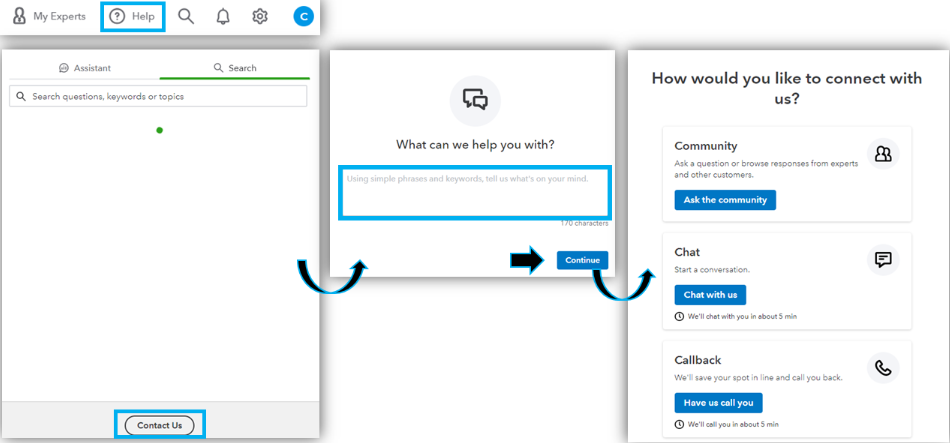Click the Help question mark icon
The height and width of the screenshot is (443, 950).
[117, 16]
